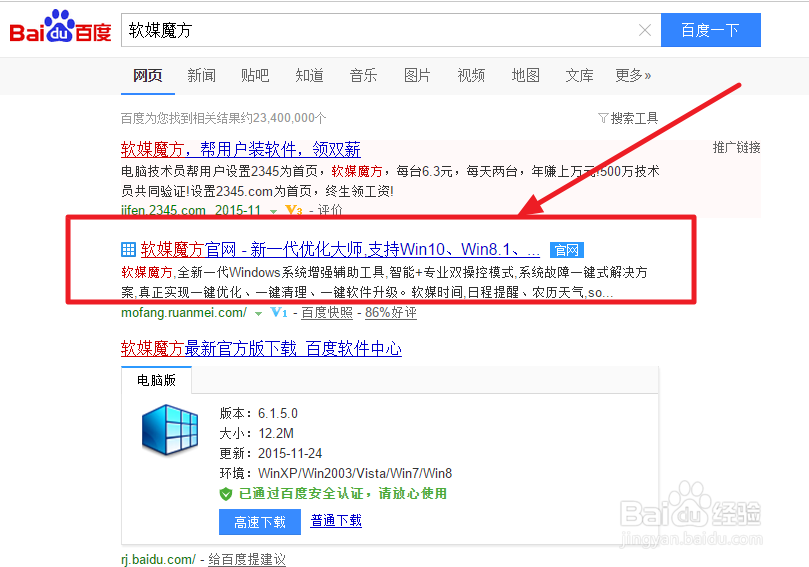Switch to the 图片 tab
Screen dimensions: 809x567
point(417,76)
